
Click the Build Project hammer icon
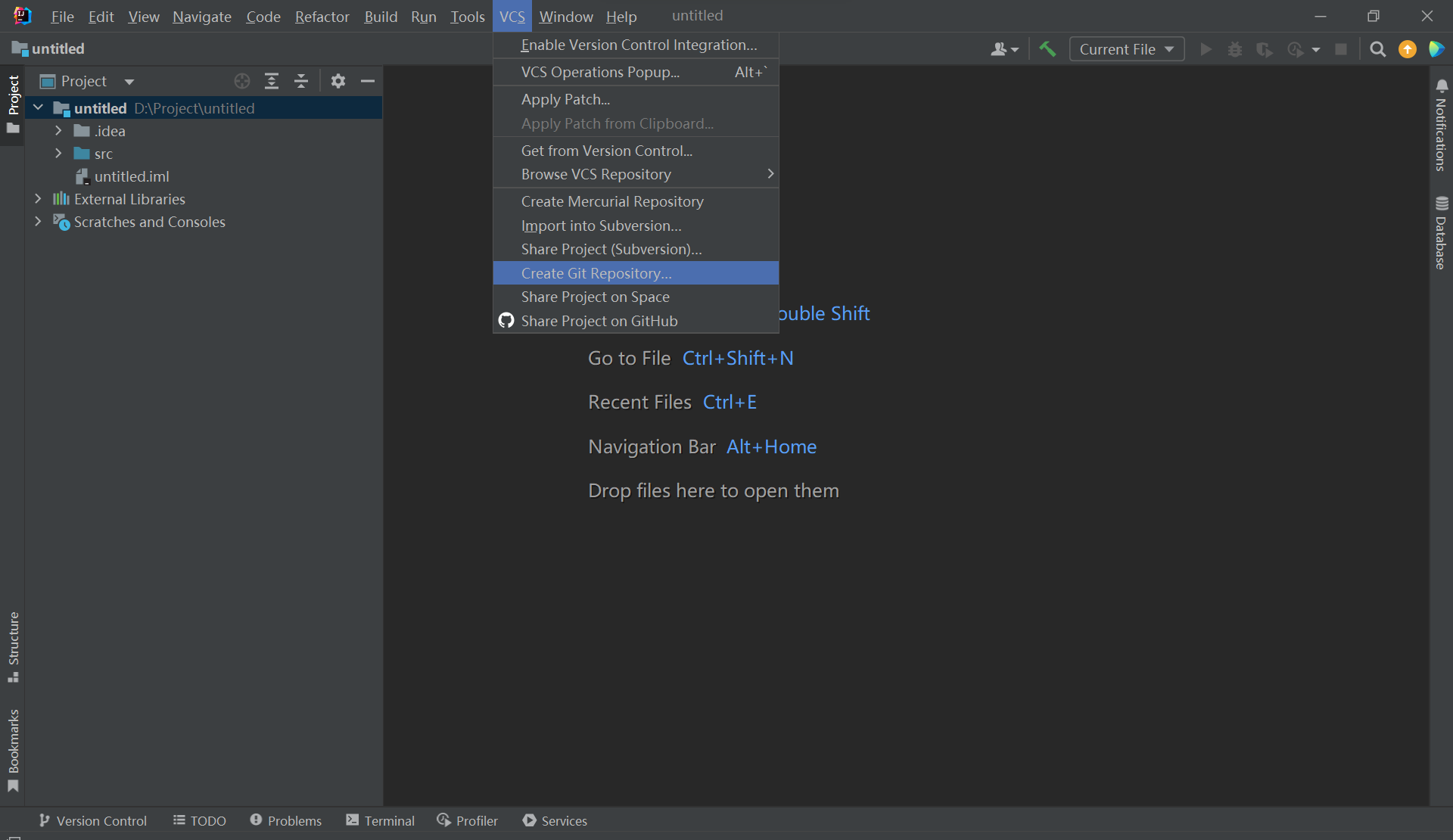1047,49
